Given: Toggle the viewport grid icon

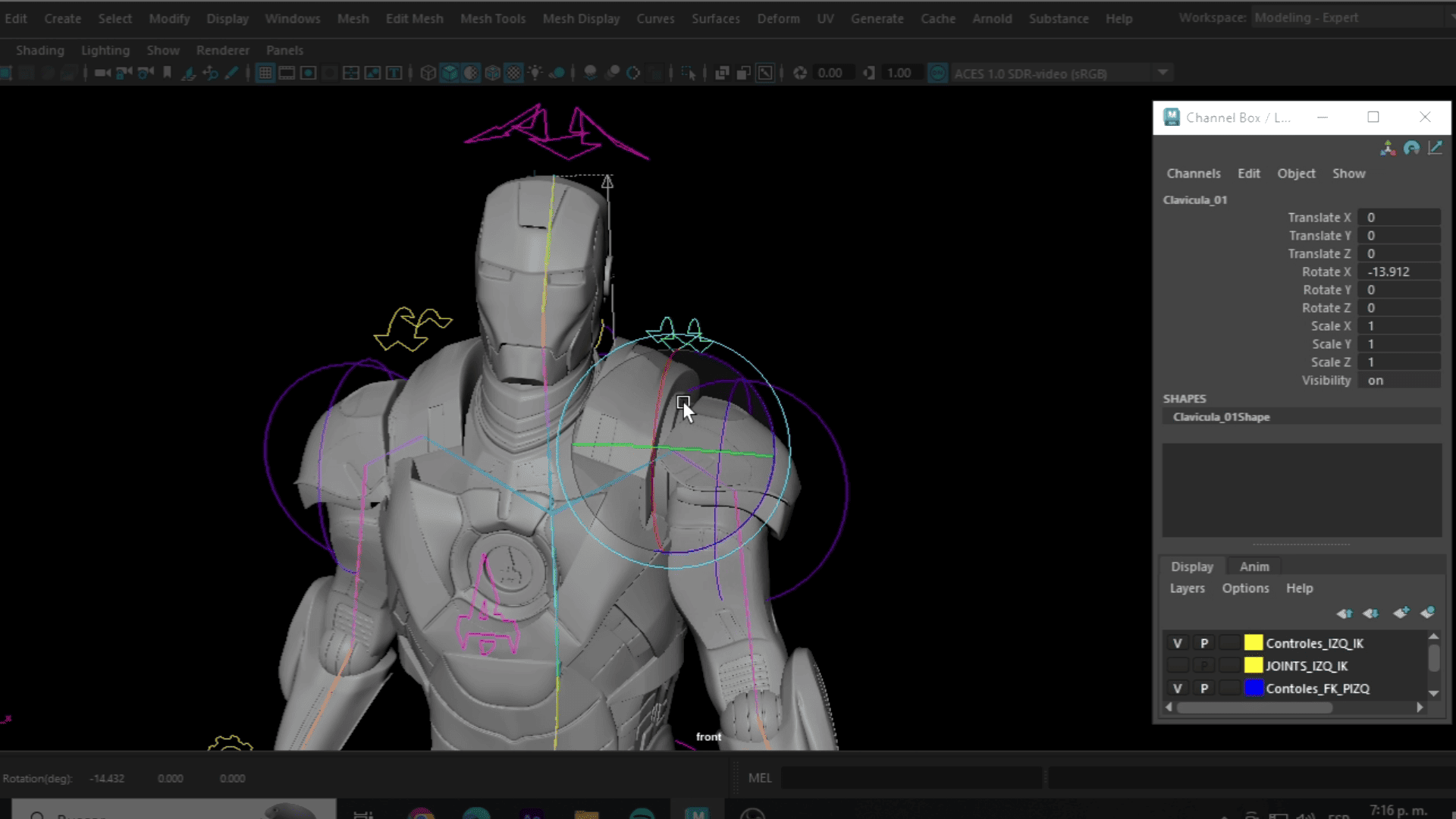Looking at the screenshot, I should pyautogui.click(x=265, y=74).
